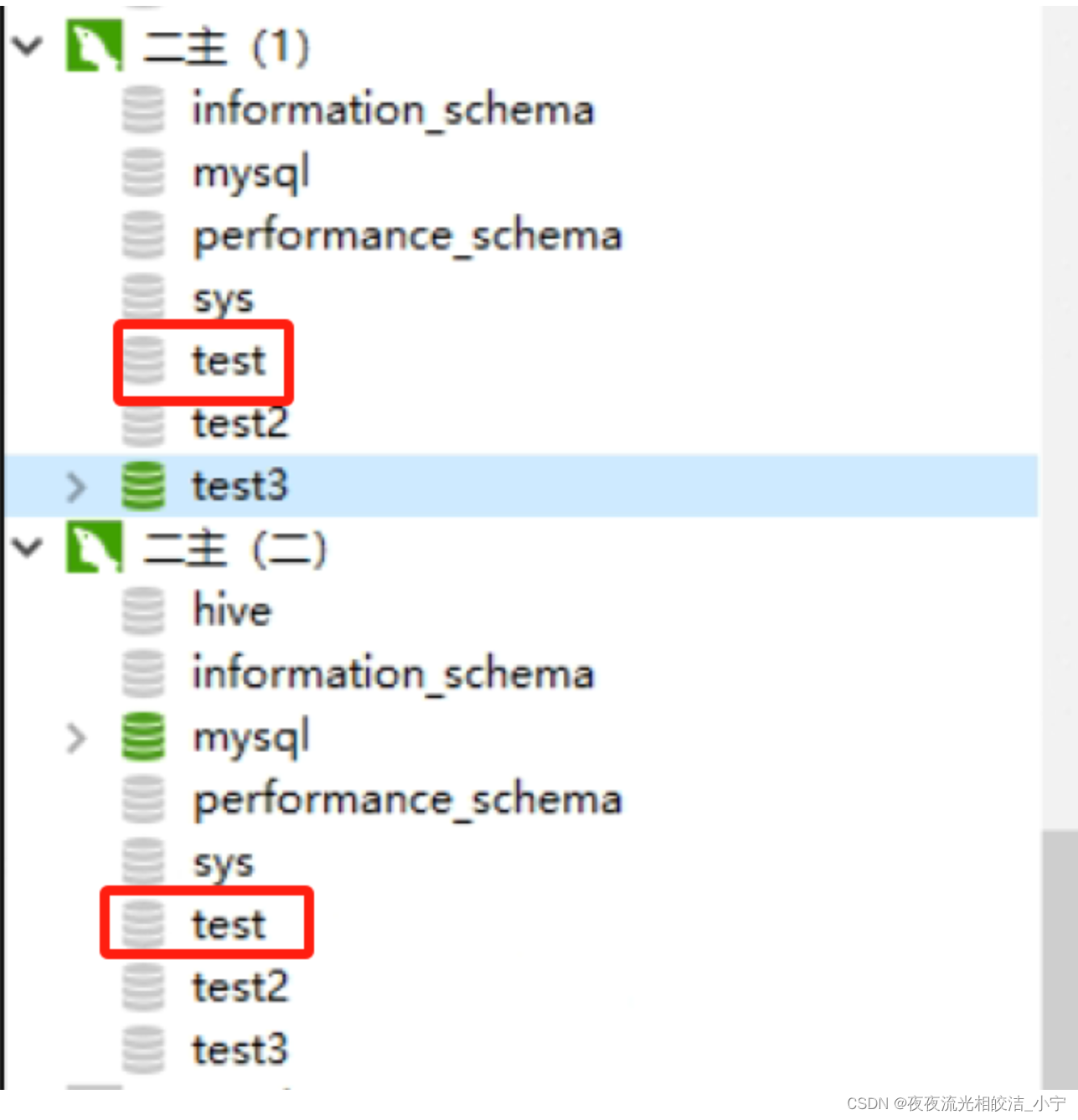Open the test database under 二主 (1)
The height and width of the screenshot is (1120, 1078).
click(x=227, y=361)
